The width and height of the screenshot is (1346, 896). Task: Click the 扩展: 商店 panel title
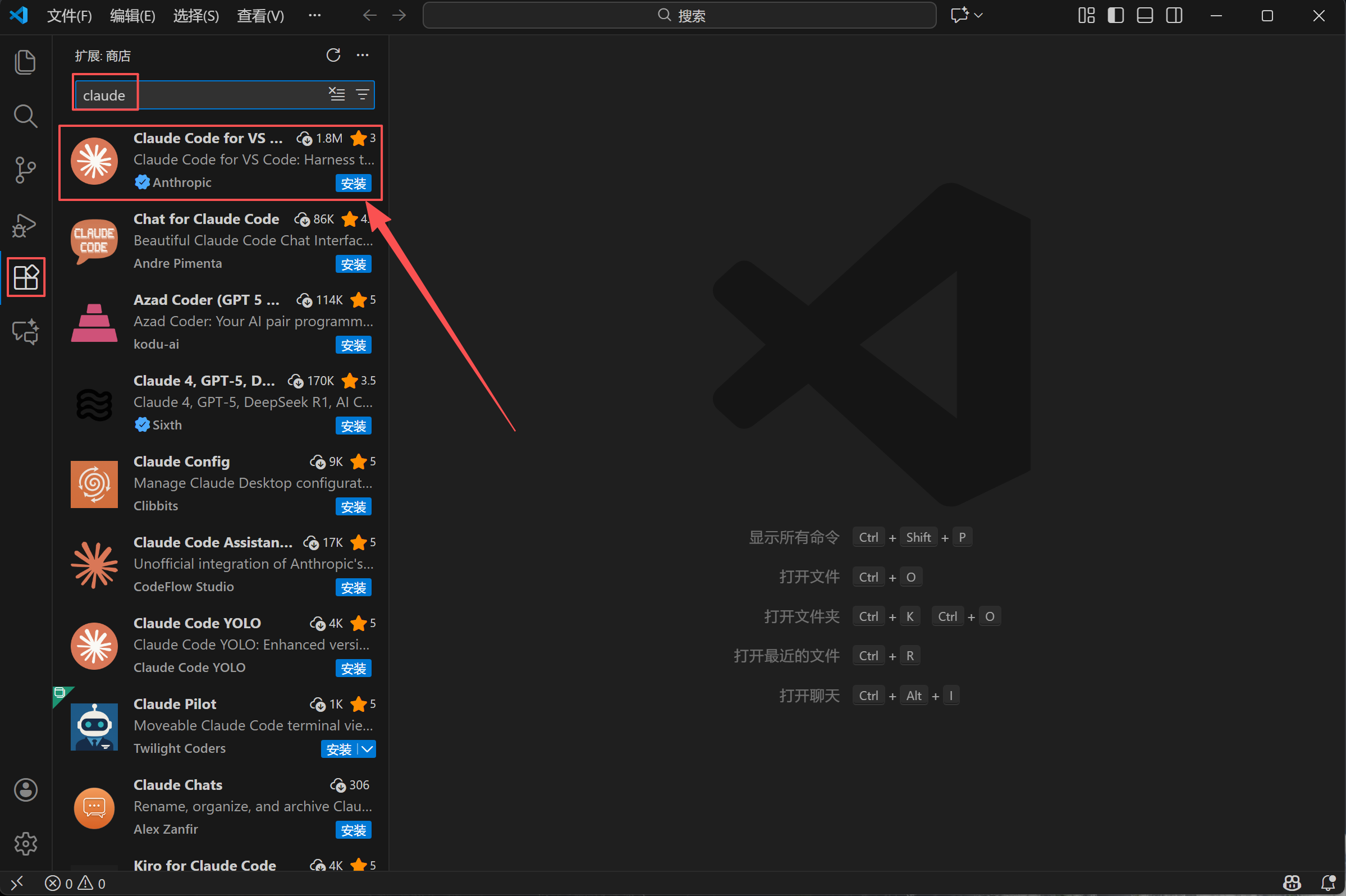click(x=103, y=56)
